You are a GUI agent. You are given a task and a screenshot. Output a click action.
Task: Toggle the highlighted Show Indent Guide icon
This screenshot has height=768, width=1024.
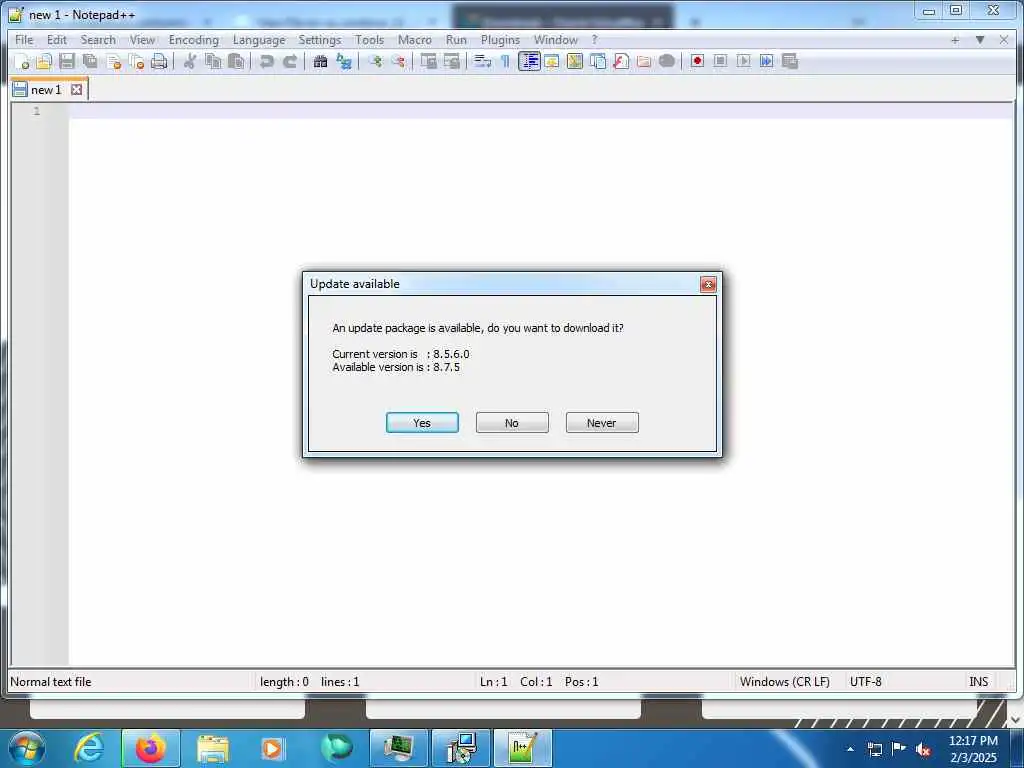[x=529, y=61]
